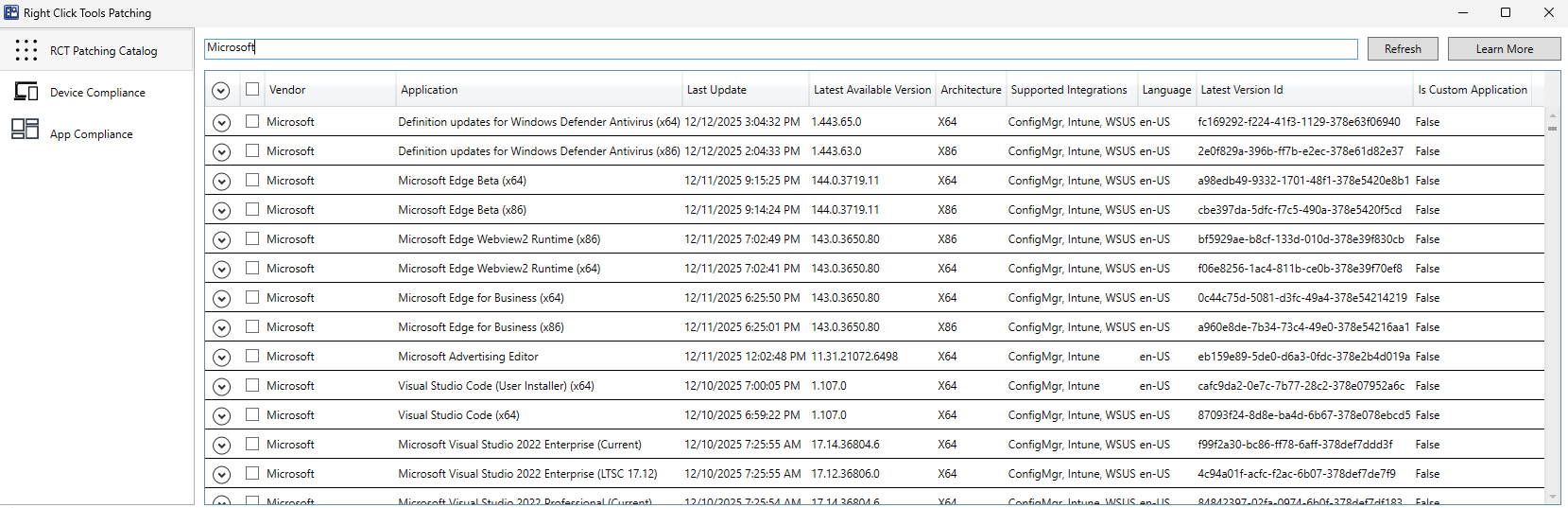Viewport: 1568px width, 508px height.
Task: Open RCT Patching Catalog grid icon
Action: point(26,50)
